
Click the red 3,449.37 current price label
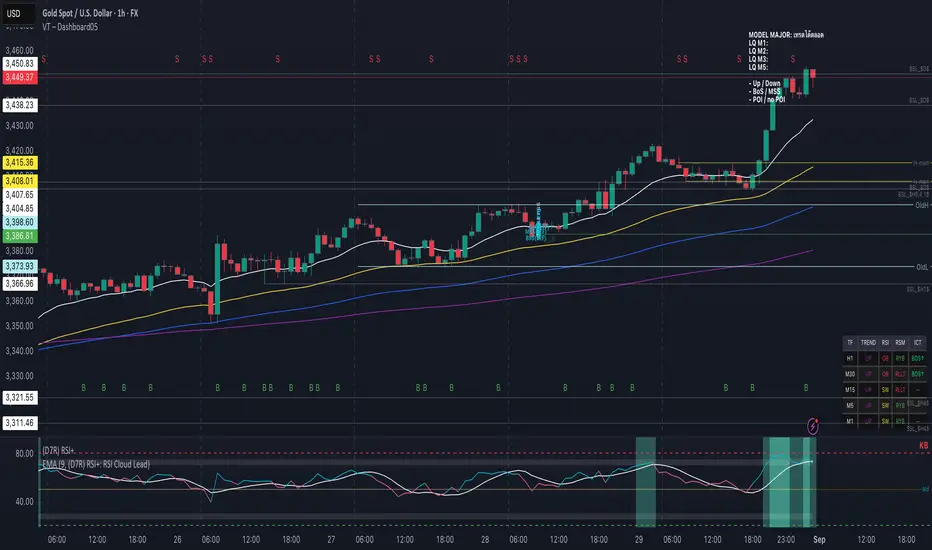tap(20, 77)
